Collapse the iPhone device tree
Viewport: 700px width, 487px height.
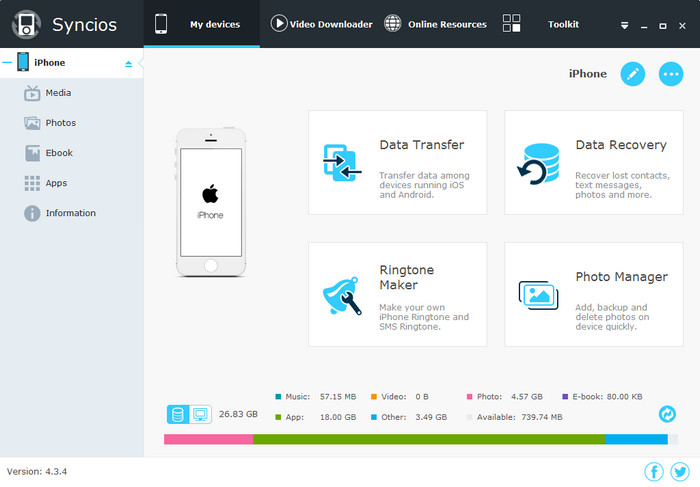click(7, 62)
